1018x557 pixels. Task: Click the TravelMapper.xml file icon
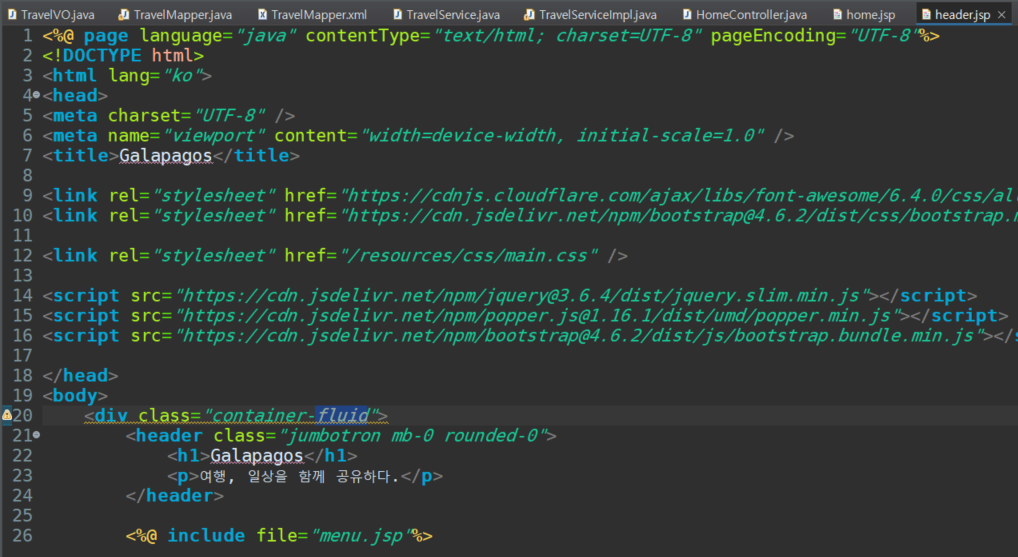tap(262, 14)
